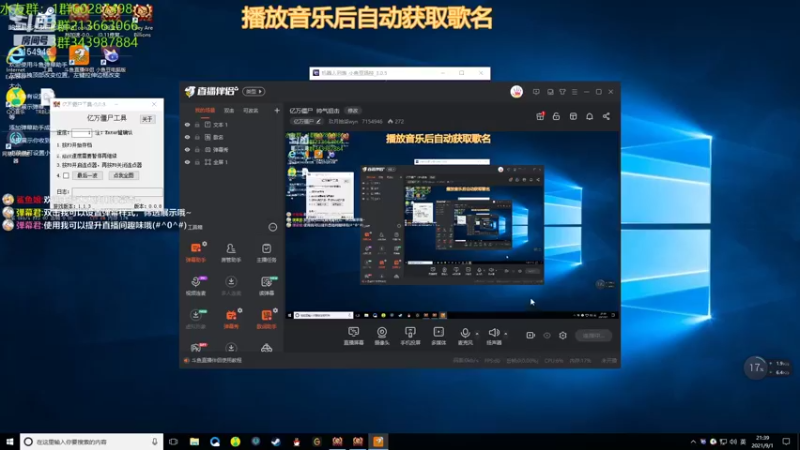Screen dimensions: 800x450
Task: Start recording with the record camera icon
Action: [531, 335]
